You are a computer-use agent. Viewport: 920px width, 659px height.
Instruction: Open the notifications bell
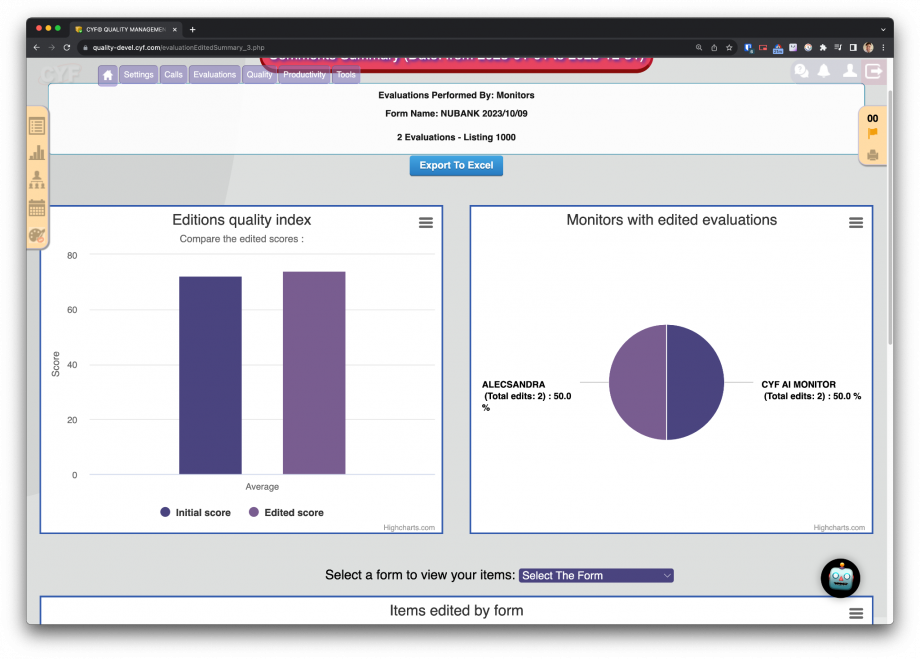click(x=824, y=70)
